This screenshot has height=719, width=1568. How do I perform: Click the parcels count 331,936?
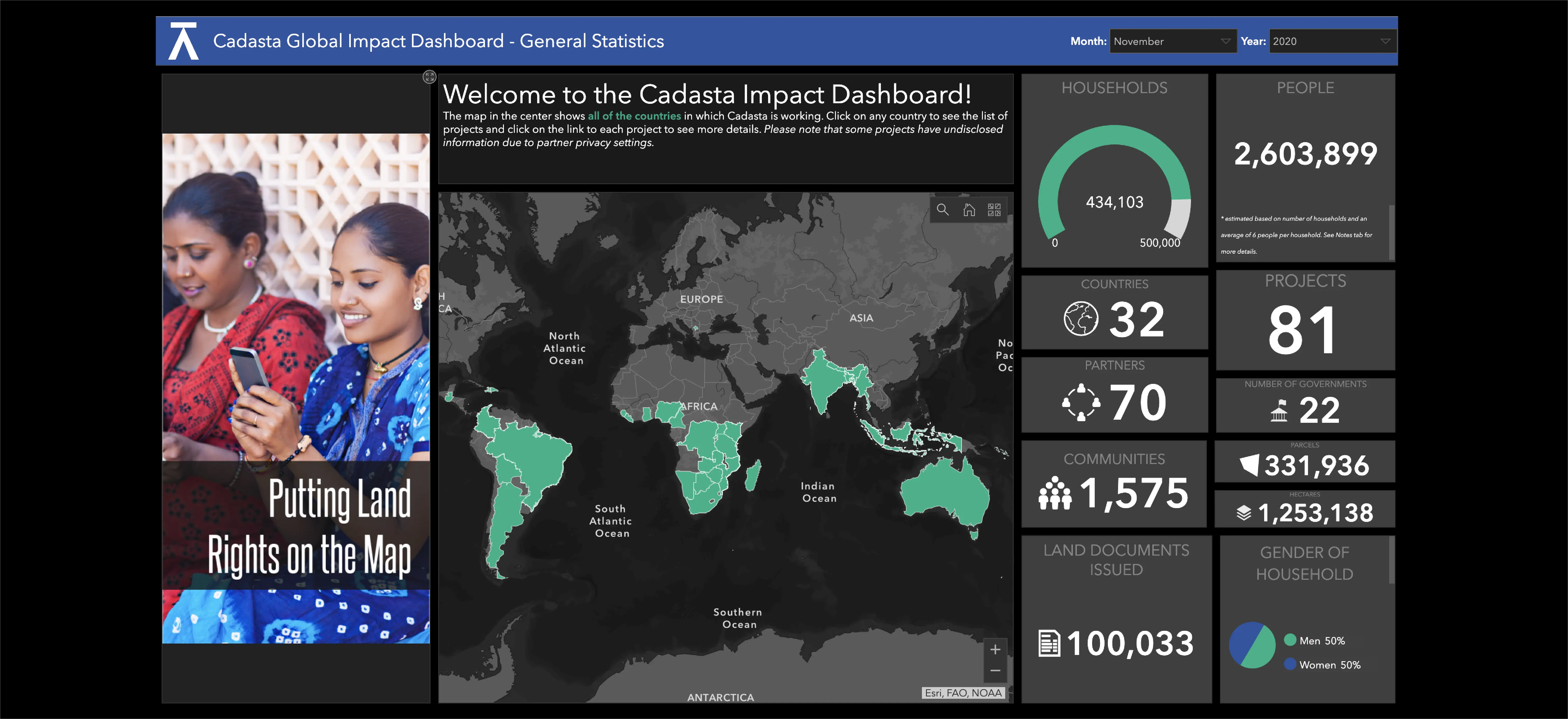pos(1317,465)
